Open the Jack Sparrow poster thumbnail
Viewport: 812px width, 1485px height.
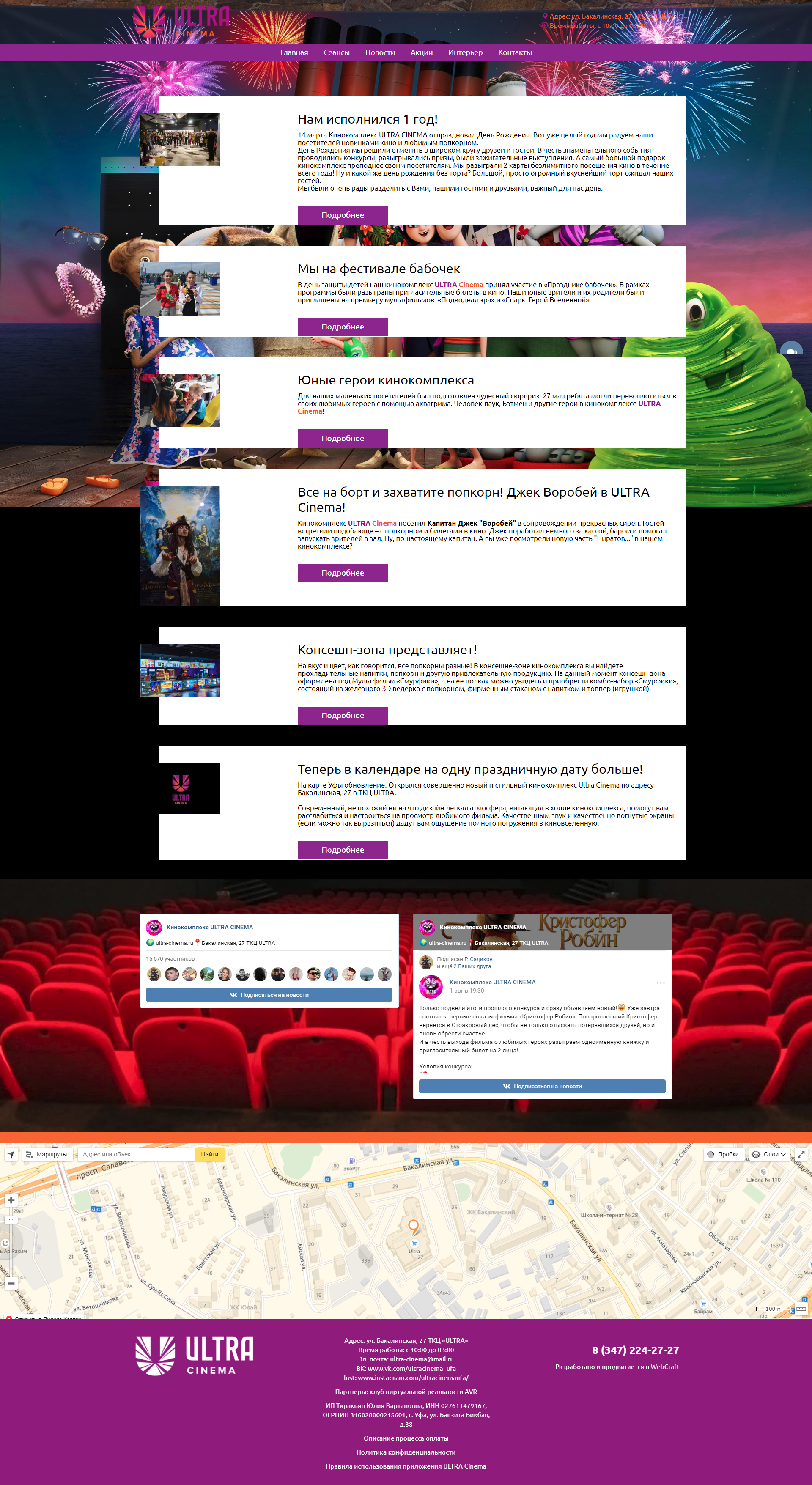pyautogui.click(x=180, y=545)
